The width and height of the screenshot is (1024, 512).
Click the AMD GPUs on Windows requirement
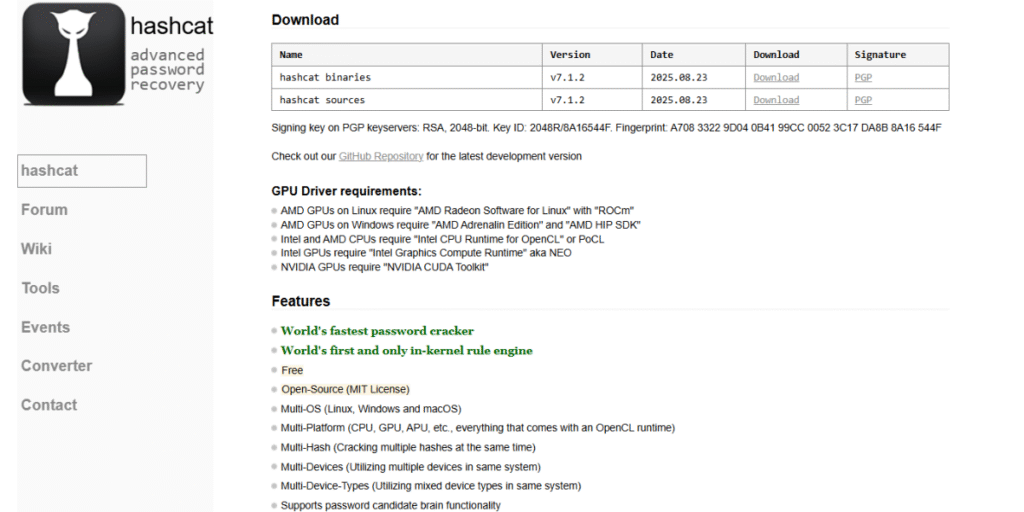coord(460,225)
